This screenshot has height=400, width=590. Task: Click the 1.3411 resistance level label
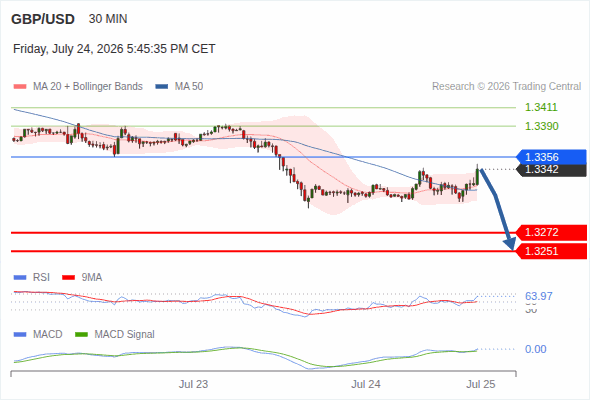[x=541, y=107]
